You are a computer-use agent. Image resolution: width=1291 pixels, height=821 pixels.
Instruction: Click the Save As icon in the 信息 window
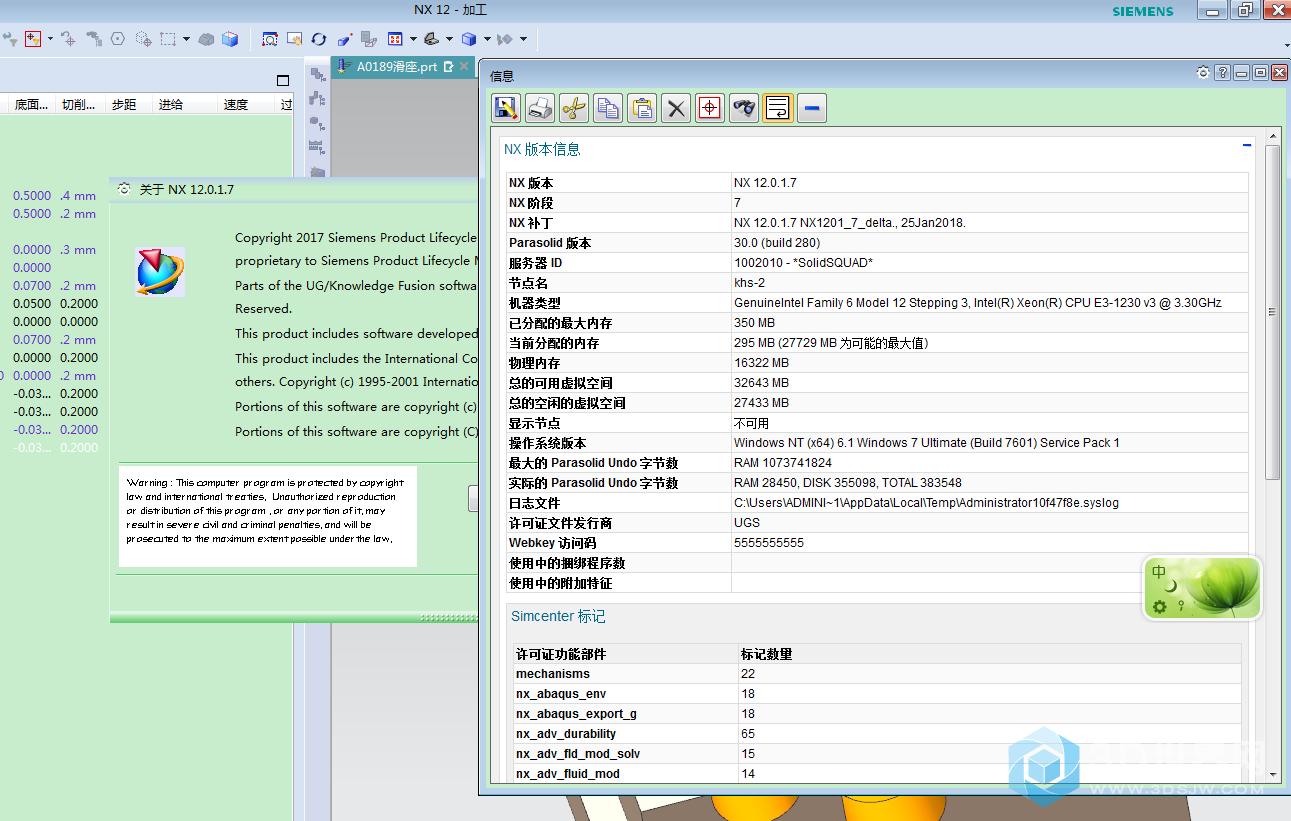[506, 108]
